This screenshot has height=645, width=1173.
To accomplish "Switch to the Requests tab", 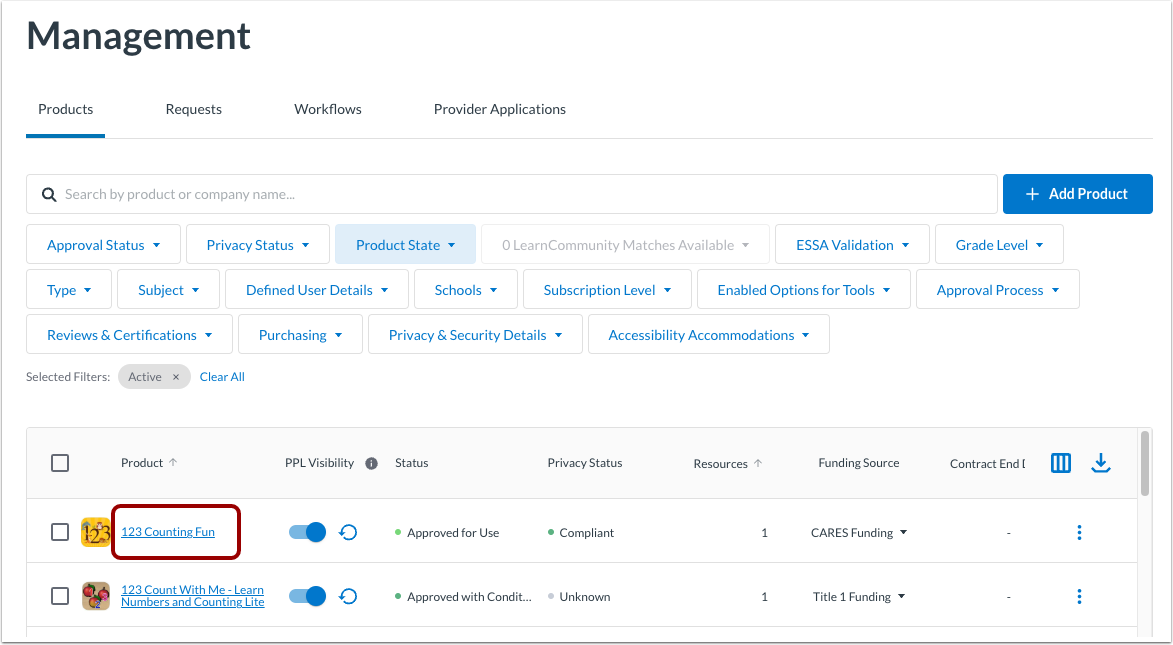I will (x=193, y=109).
